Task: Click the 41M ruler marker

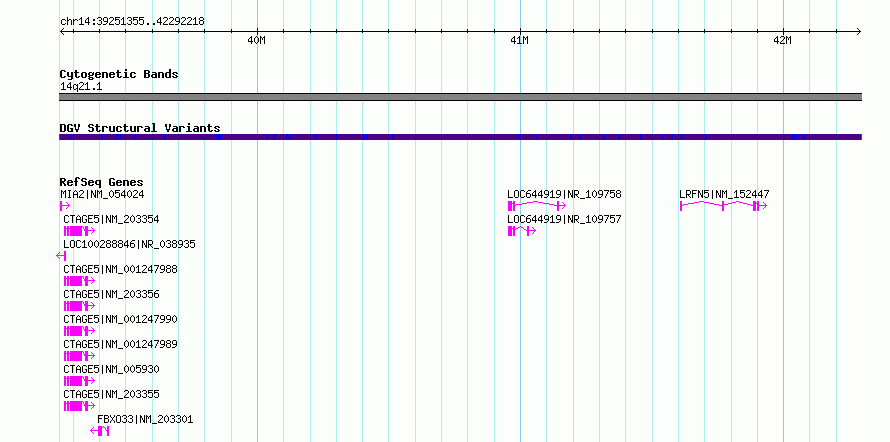Action: click(519, 40)
